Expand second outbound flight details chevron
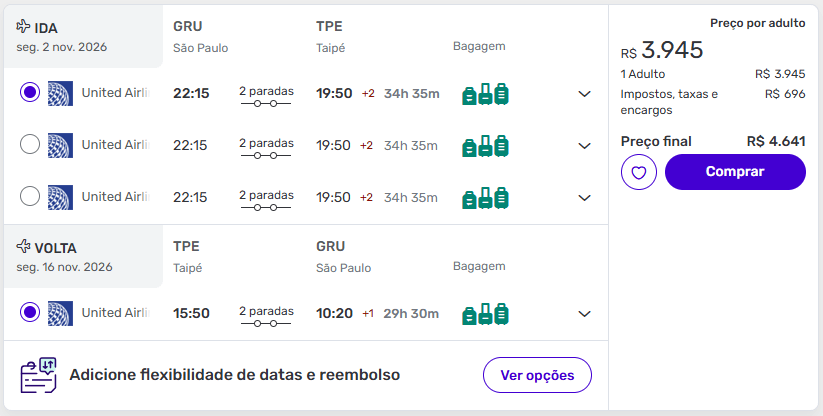 click(x=585, y=146)
